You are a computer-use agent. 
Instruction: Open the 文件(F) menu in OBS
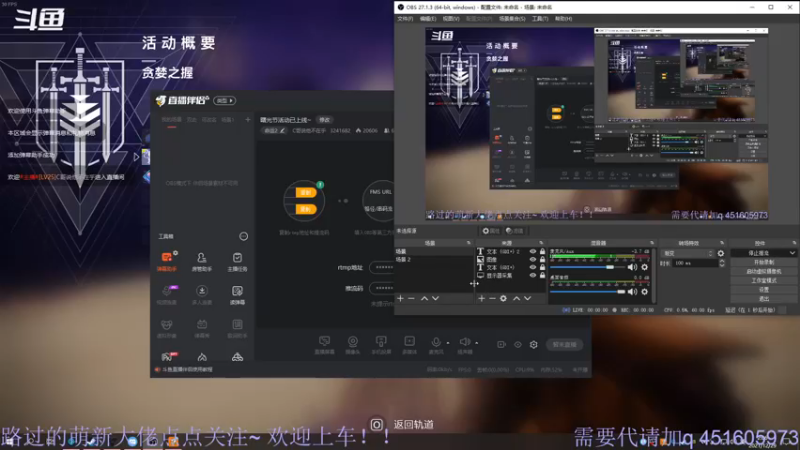405,19
